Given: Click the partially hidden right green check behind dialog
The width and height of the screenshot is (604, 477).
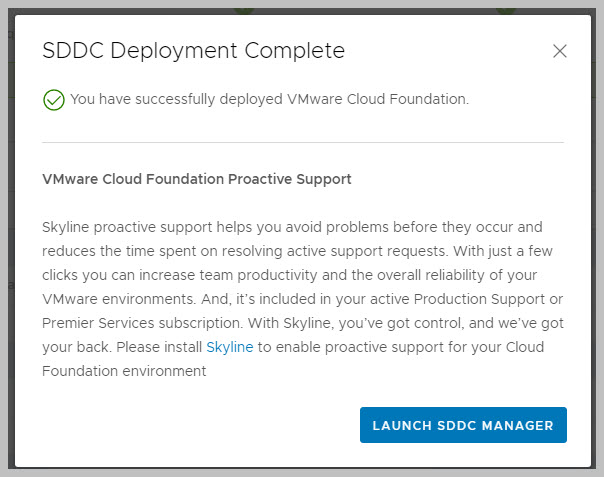Looking at the screenshot, I should pos(506,9).
